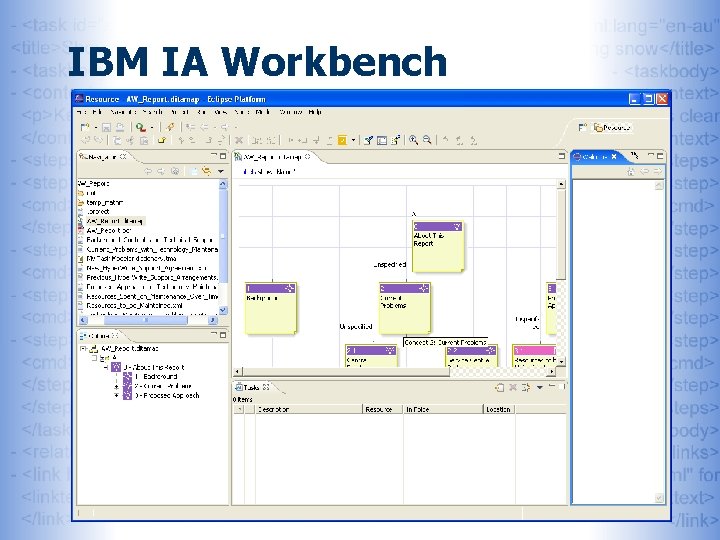Screen dimensions: 720x540
Task: Expand the 2 - Current Problems outline item
Action: pyautogui.click(x=117, y=387)
